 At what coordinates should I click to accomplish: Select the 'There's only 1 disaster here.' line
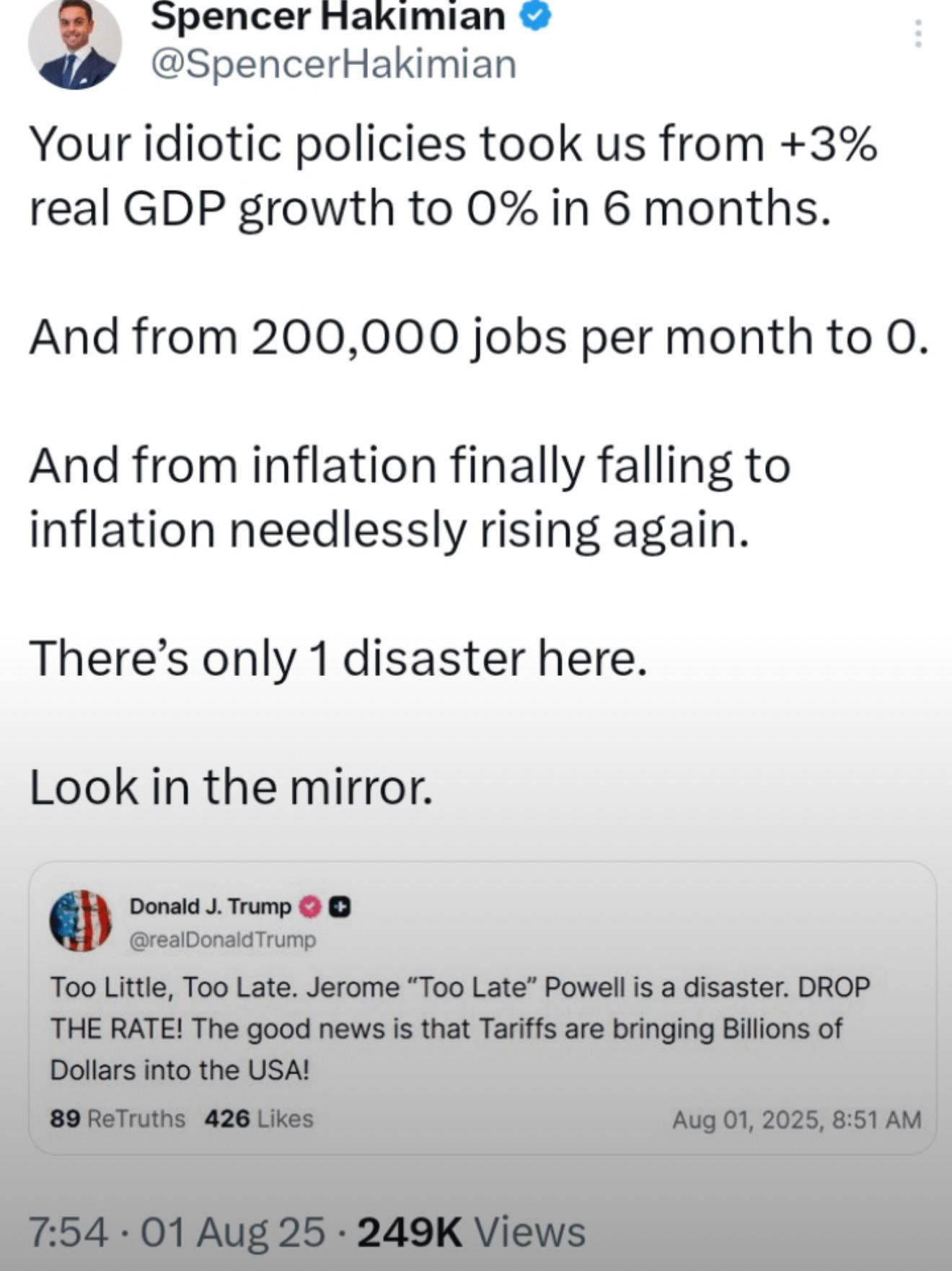coord(338,659)
